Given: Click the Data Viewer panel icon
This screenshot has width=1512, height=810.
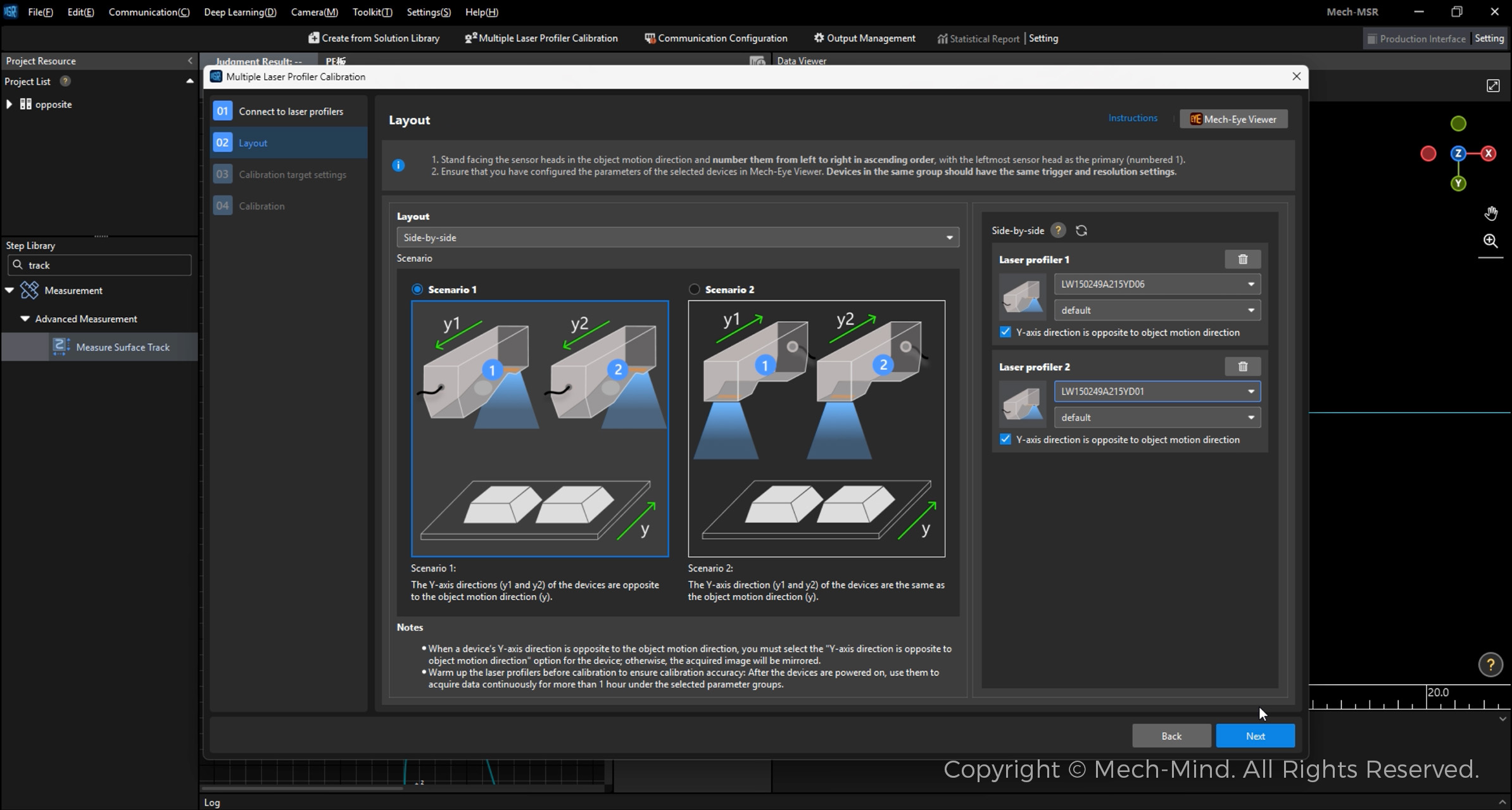Looking at the screenshot, I should (757, 61).
